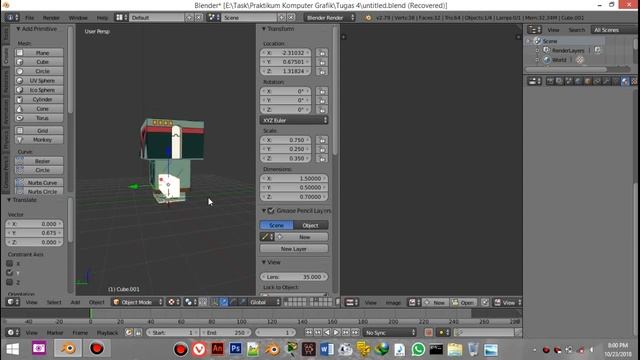Toggle lock on Rotation Z
This screenshot has height=360, width=640.
322,109
